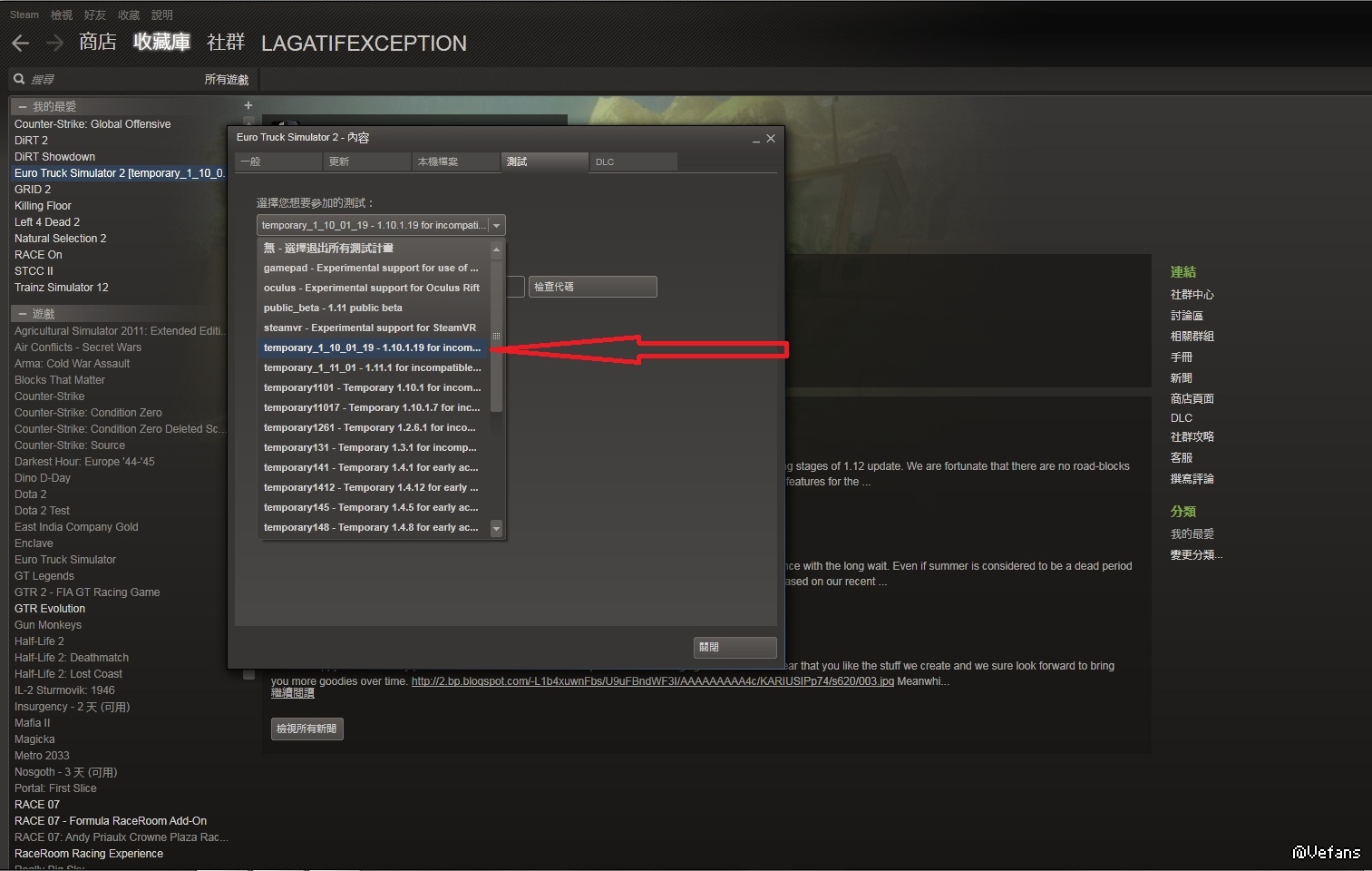Click the plus icon beside the favorites header
Screen dimensions: 1372x871
[248, 105]
